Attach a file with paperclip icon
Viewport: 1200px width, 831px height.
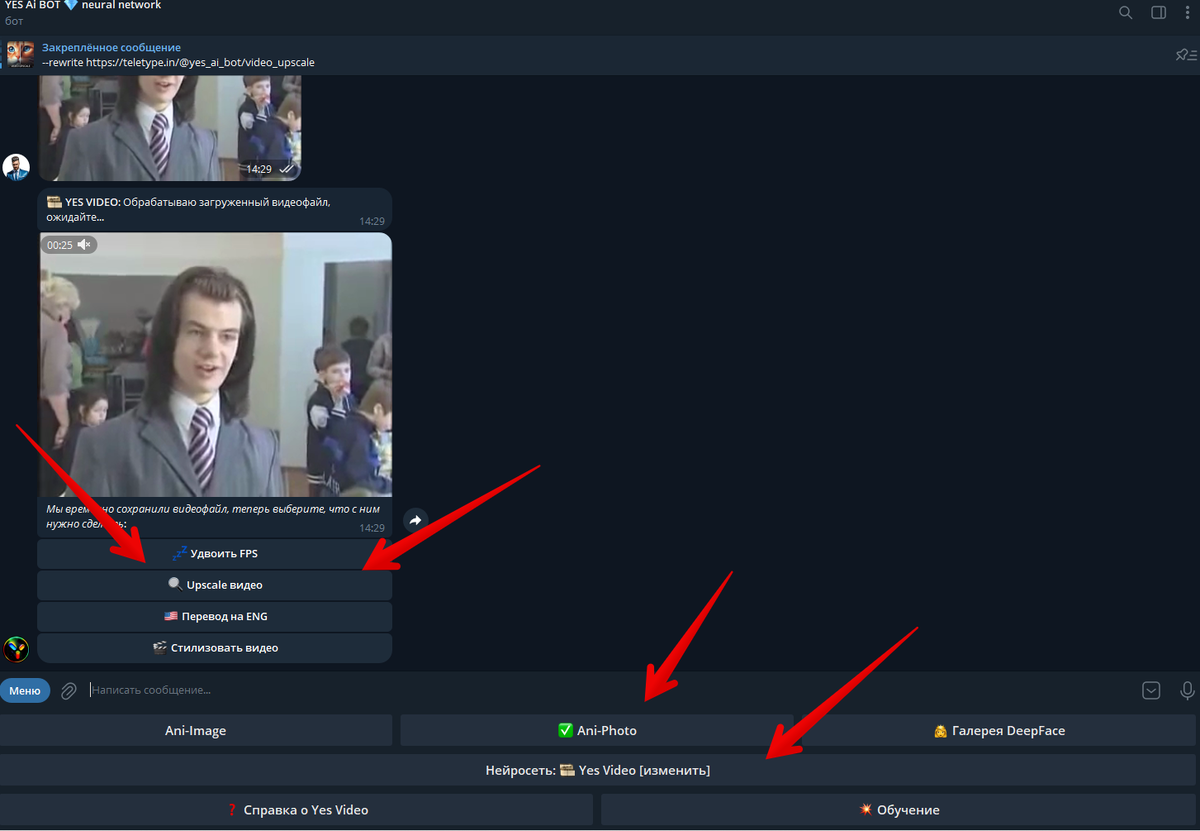[x=69, y=690]
